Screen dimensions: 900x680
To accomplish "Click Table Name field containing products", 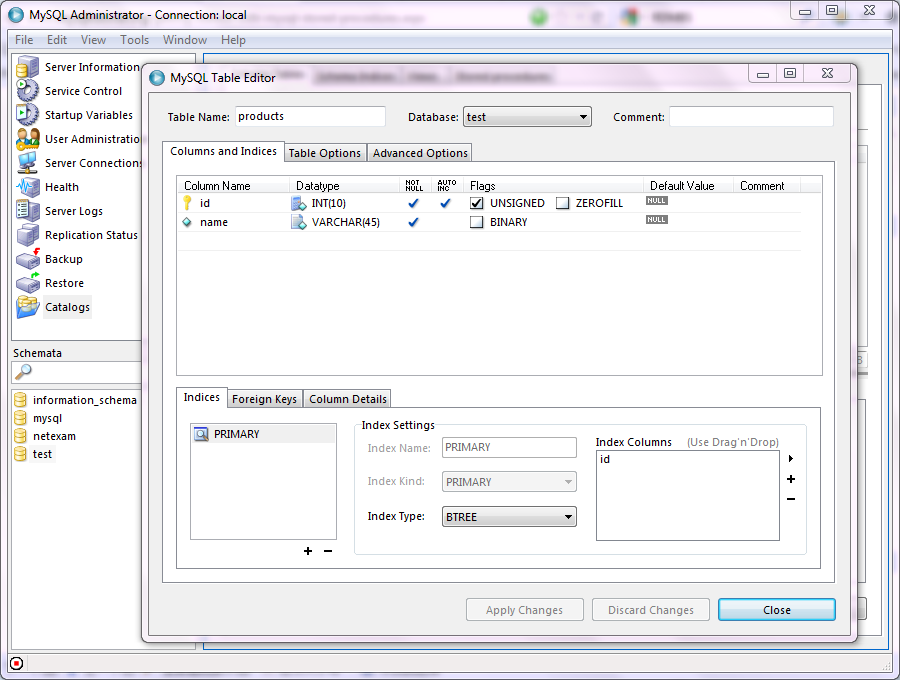I will tap(311, 116).
